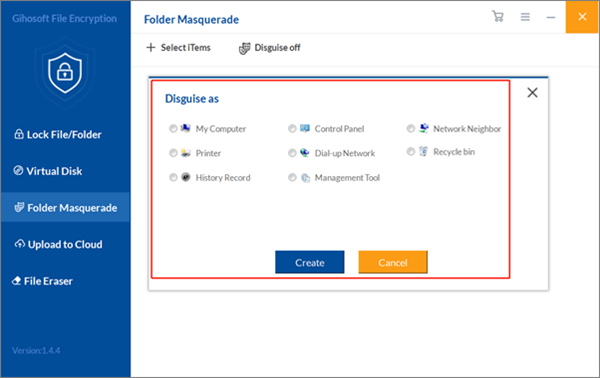Open Lock File/Folder in sidebar
The image size is (600, 378).
pyautogui.click(x=65, y=135)
